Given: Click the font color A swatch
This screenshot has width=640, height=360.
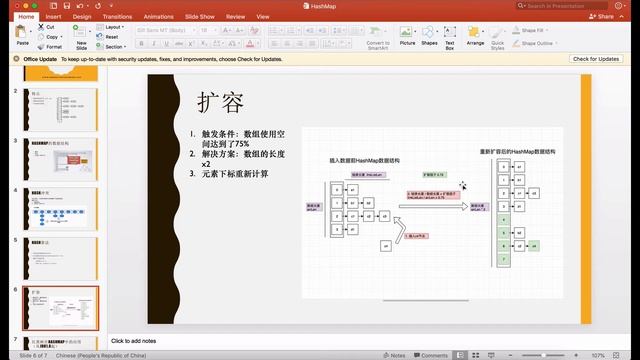Looking at the screenshot, I should coord(250,44).
